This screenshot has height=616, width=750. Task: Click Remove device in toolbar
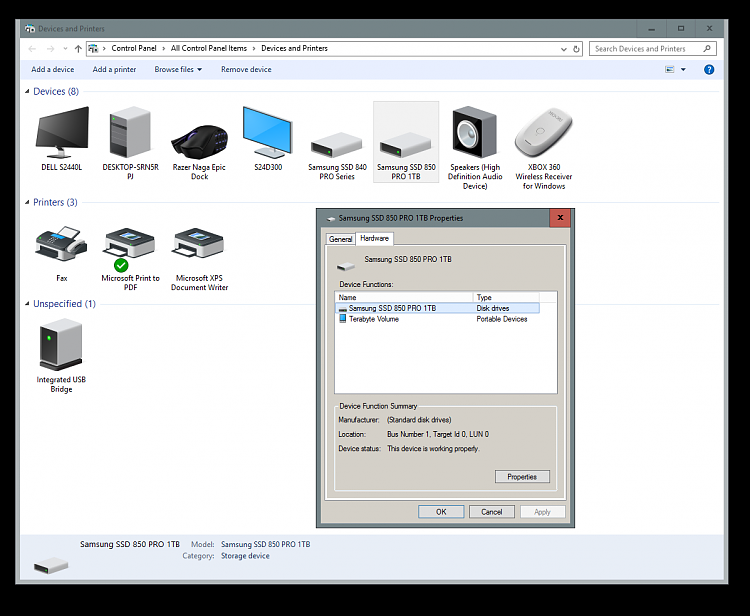(x=246, y=69)
